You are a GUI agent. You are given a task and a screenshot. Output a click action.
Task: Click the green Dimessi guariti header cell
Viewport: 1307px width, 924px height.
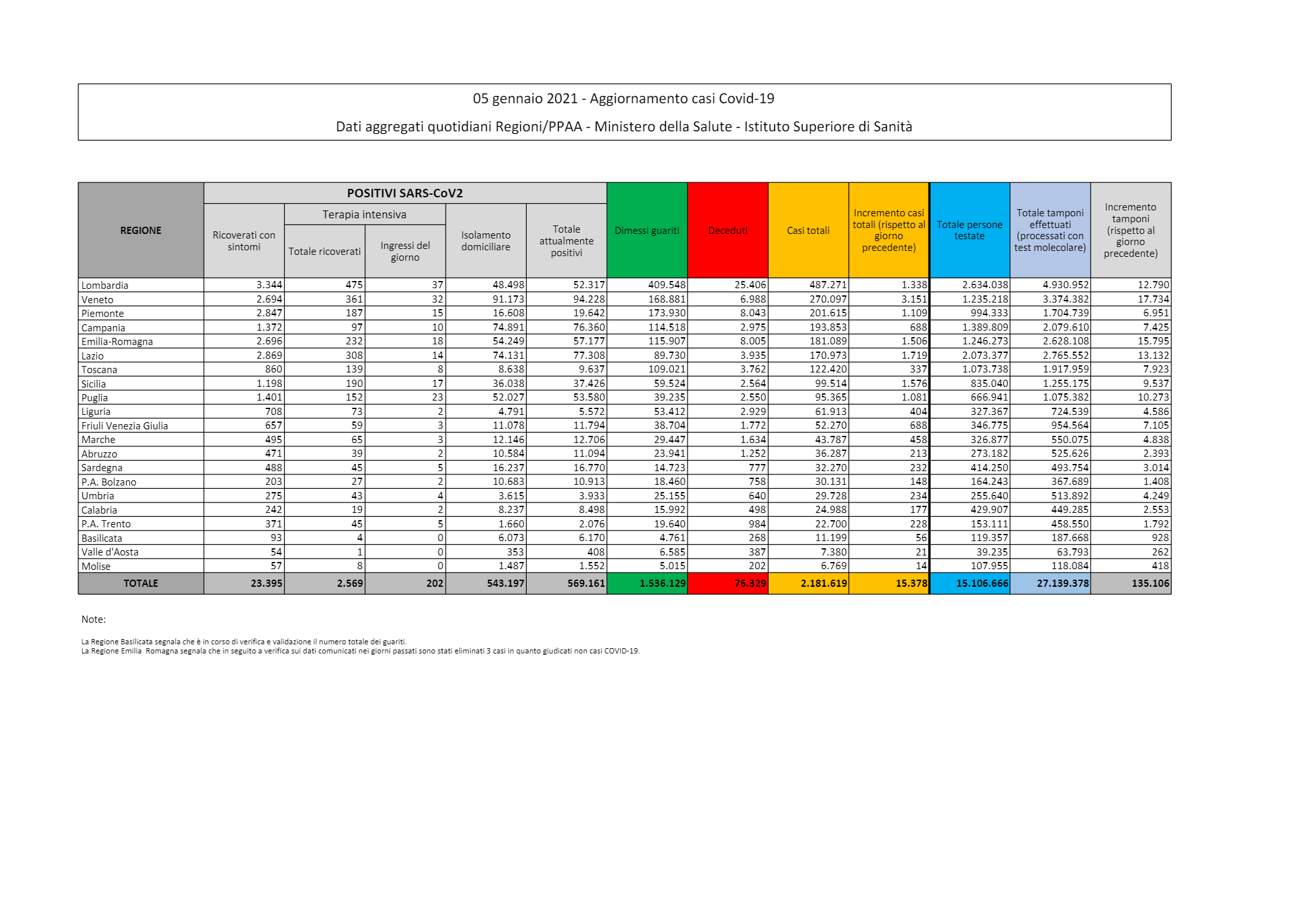click(x=646, y=231)
